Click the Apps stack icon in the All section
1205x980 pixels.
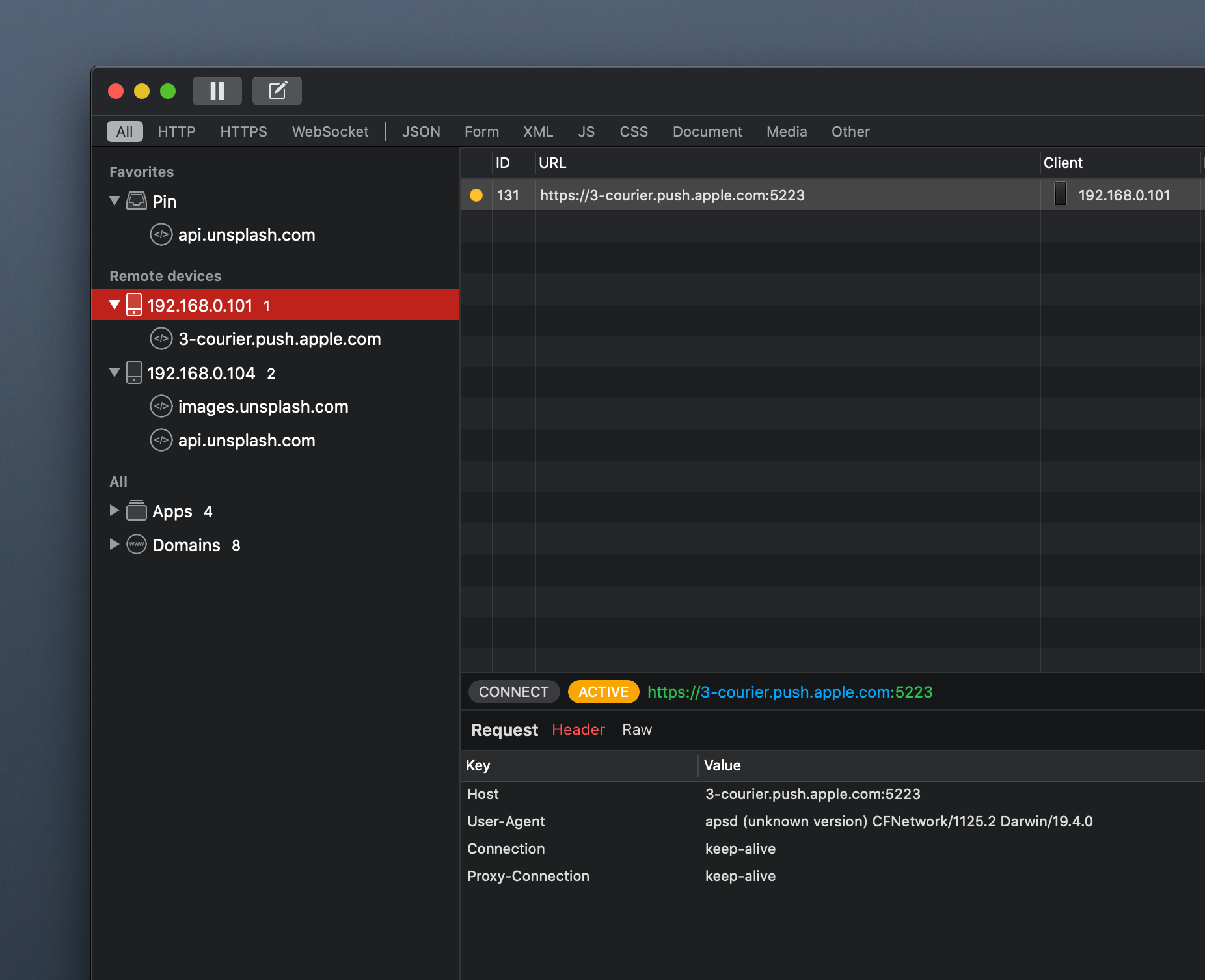(137, 511)
